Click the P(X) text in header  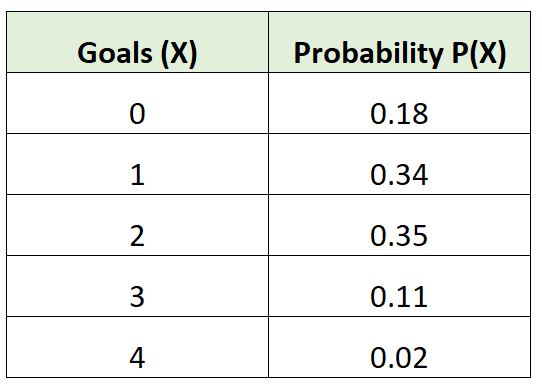[x=479, y=54]
